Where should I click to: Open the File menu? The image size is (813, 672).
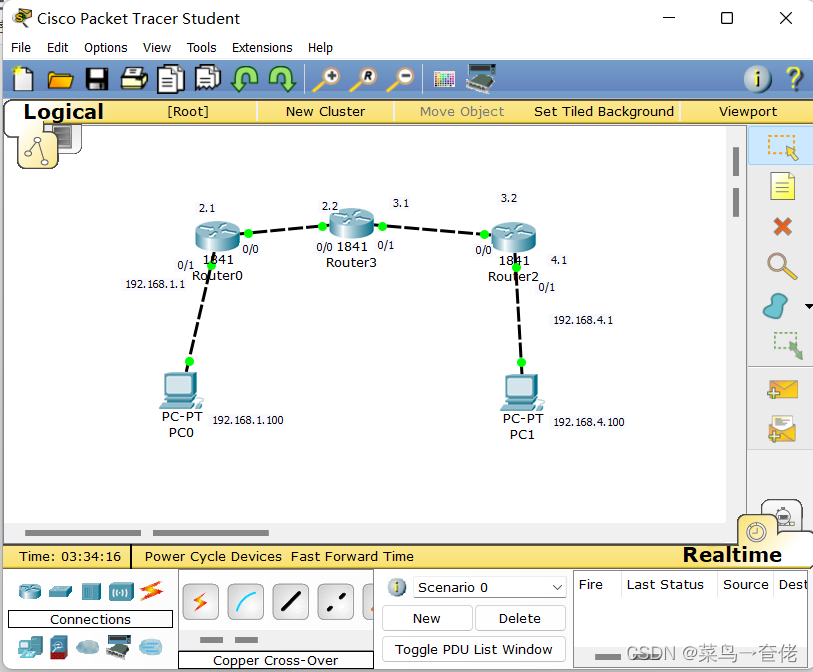pyautogui.click(x=21, y=48)
